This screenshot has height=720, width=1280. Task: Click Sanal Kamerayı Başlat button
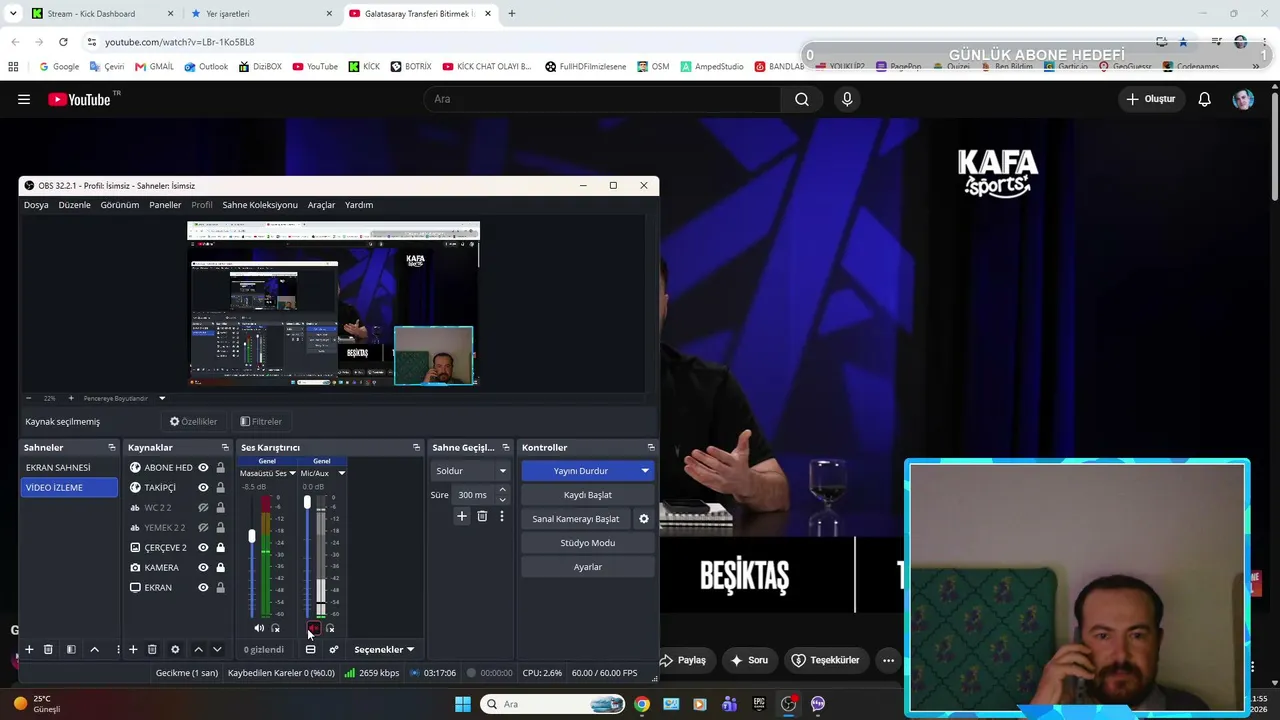point(576,519)
